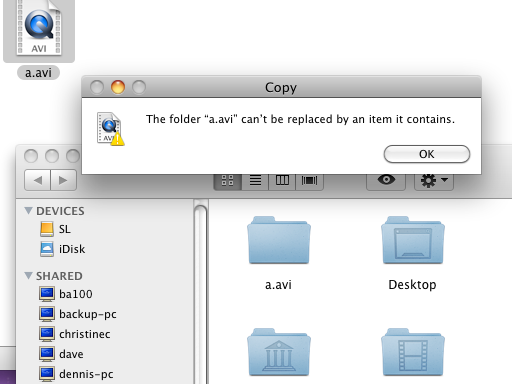This screenshot has height=384, width=512.
Task: Switch Finder to list view
Action: pos(255,180)
